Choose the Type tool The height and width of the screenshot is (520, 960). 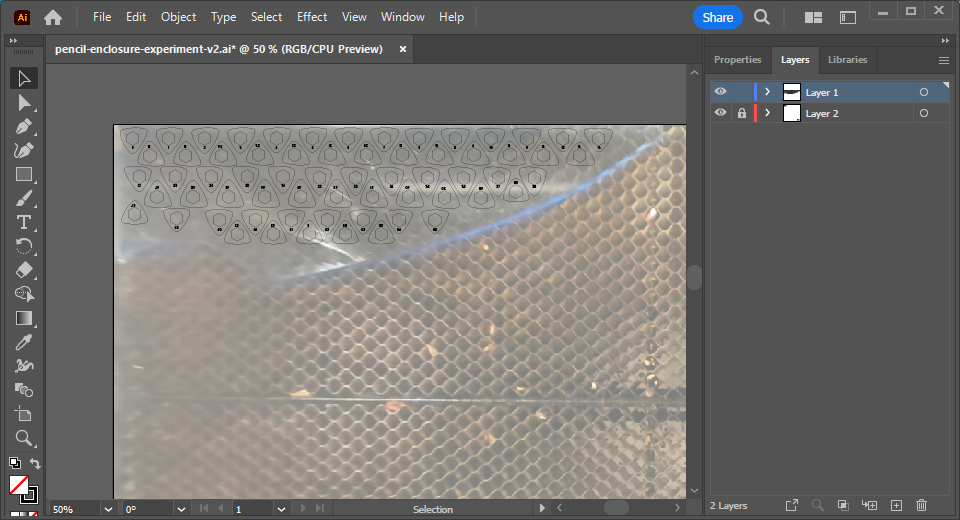pos(25,222)
